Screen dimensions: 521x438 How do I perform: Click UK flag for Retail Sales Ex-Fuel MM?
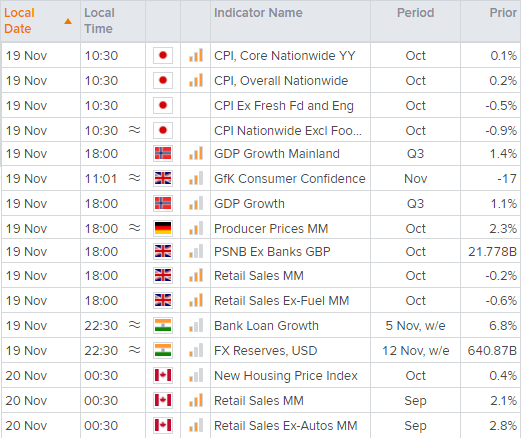pos(163,300)
